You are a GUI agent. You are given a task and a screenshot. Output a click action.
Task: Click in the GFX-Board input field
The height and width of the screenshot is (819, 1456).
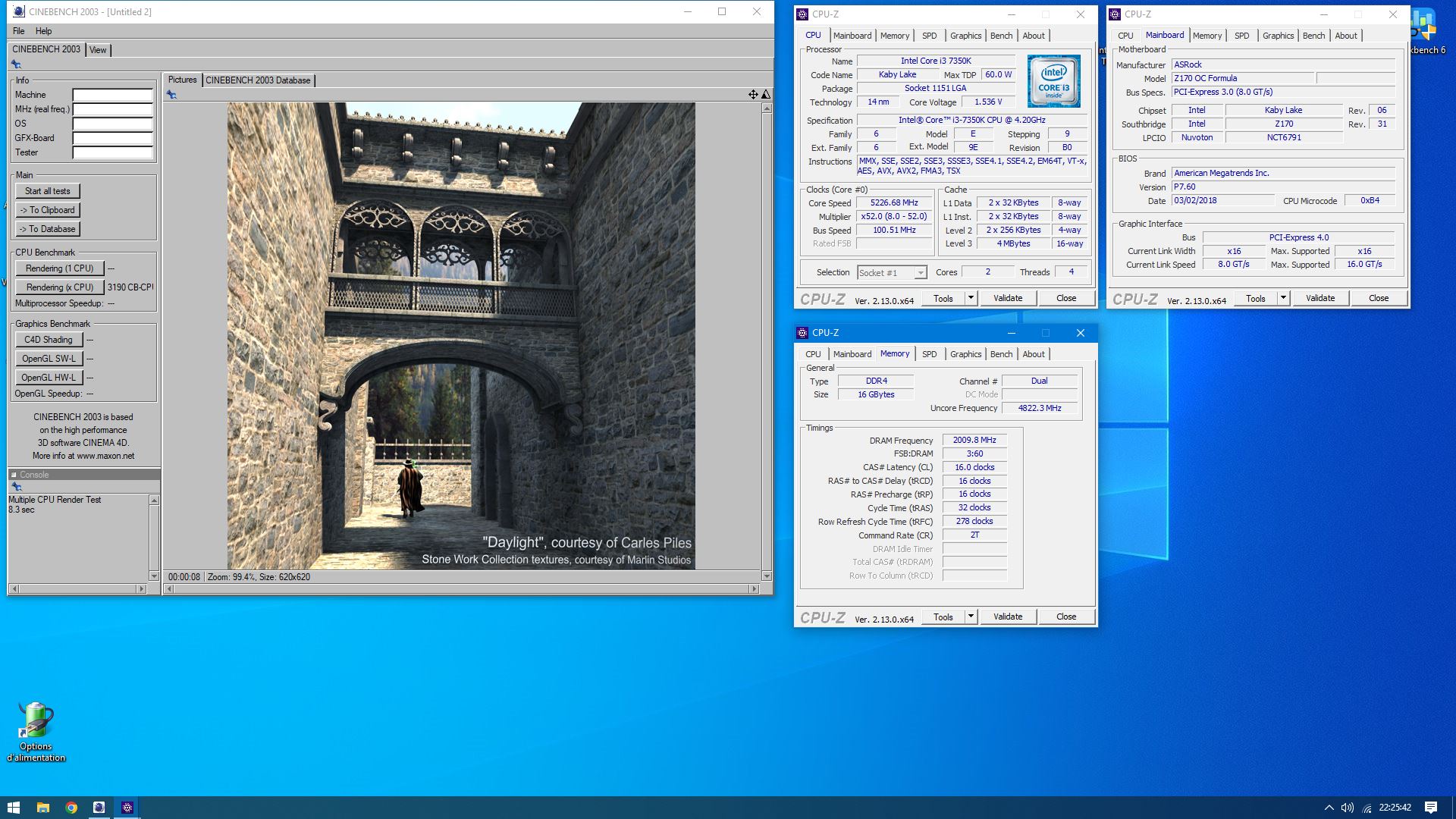click(113, 138)
